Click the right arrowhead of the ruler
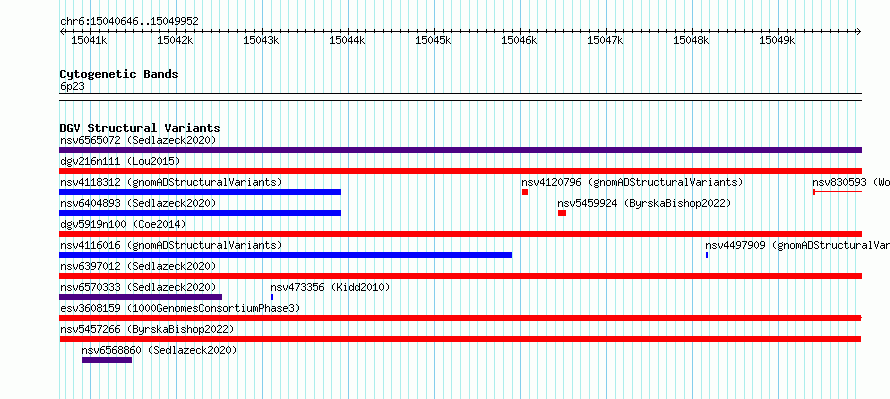This screenshot has height=399, width=890. click(x=859, y=31)
